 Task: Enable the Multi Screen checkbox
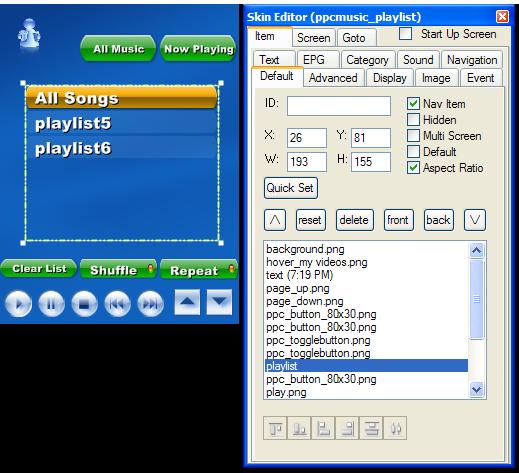(413, 136)
